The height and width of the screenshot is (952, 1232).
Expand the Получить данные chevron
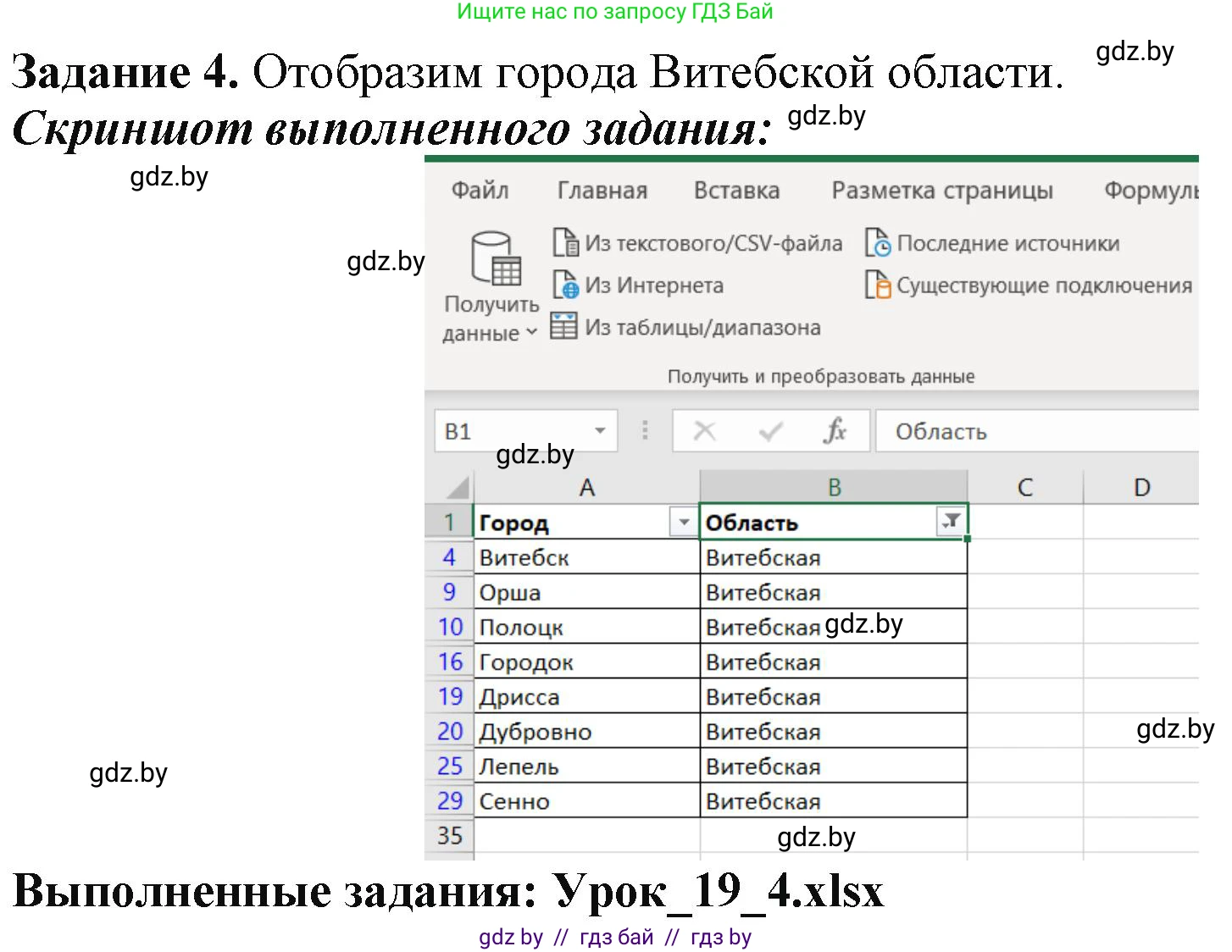pos(532,333)
